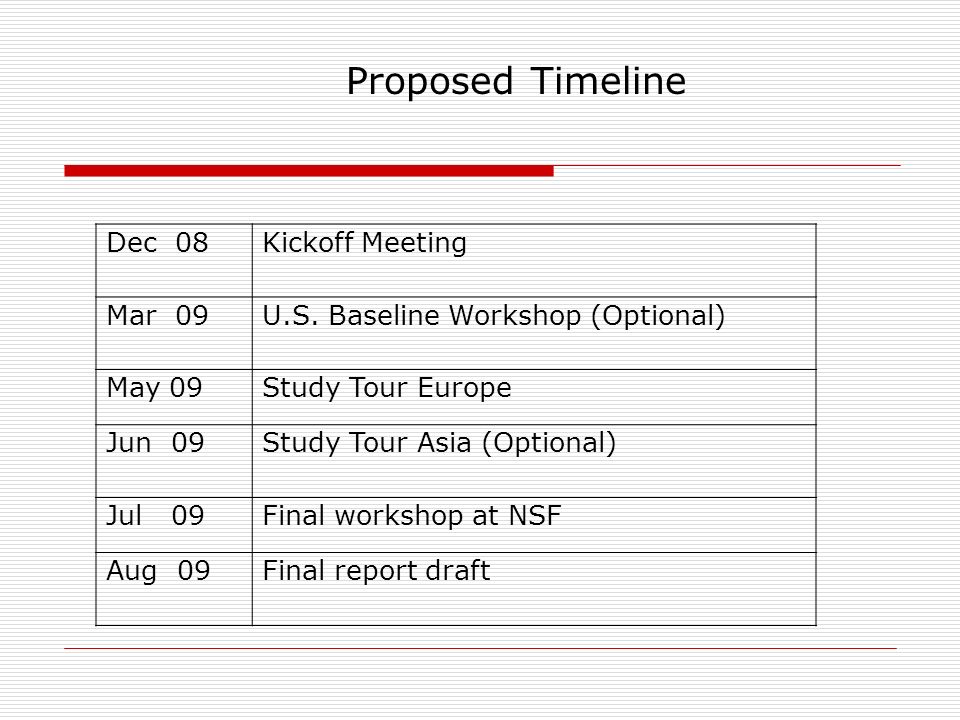The height and width of the screenshot is (720, 960).
Task: Select the Aug 09 date cell
Action: 174,588
